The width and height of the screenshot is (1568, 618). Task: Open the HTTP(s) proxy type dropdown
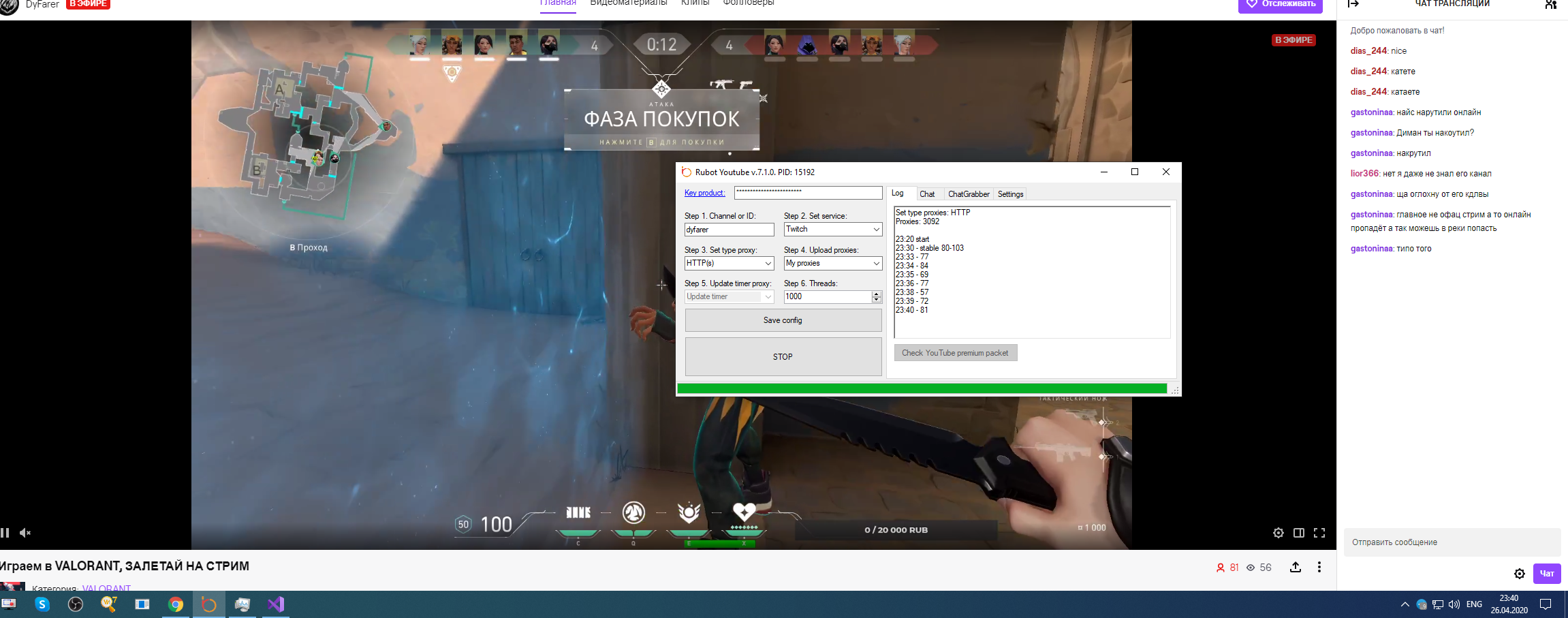click(x=768, y=263)
